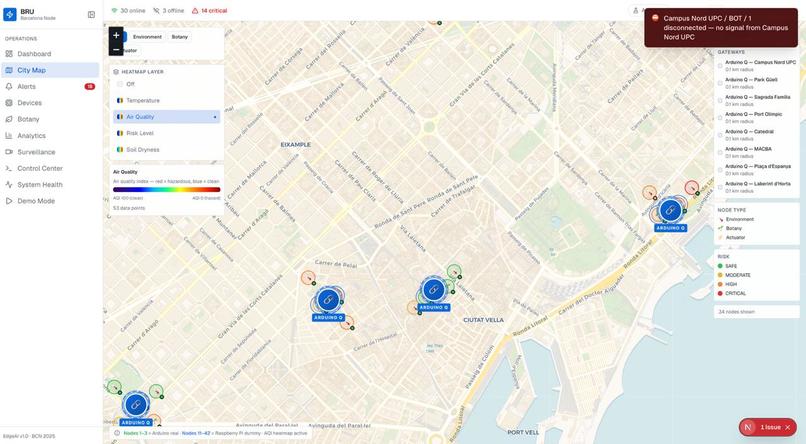Screen dimensions: 806x444
Task: Open Surveillance section
Action: 50,152
